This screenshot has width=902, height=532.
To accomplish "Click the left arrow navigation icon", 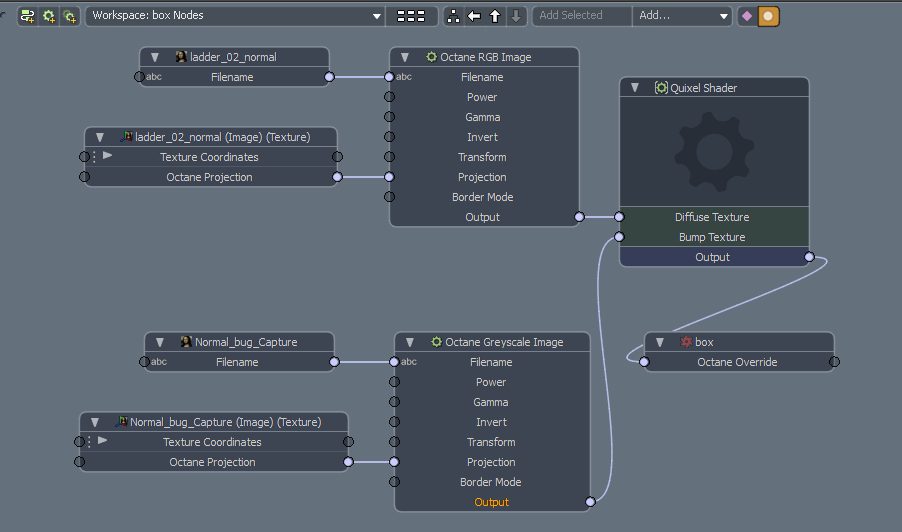I will 474,16.
